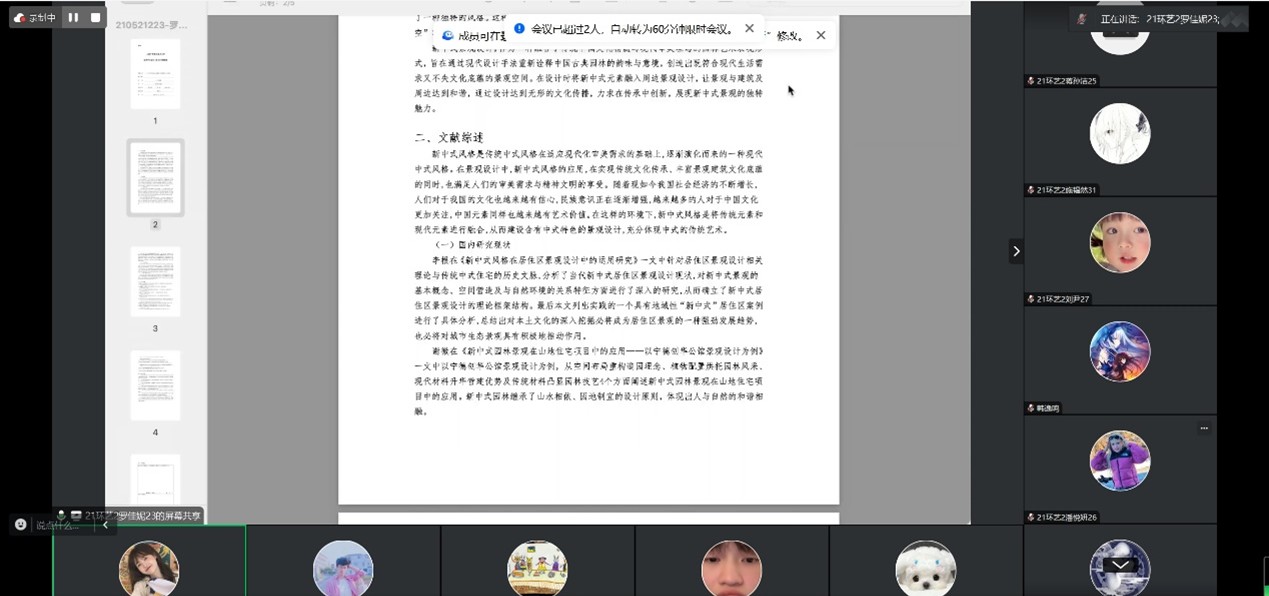
Task: Select page 1 thumbnail in sidebar
Action: pos(155,74)
